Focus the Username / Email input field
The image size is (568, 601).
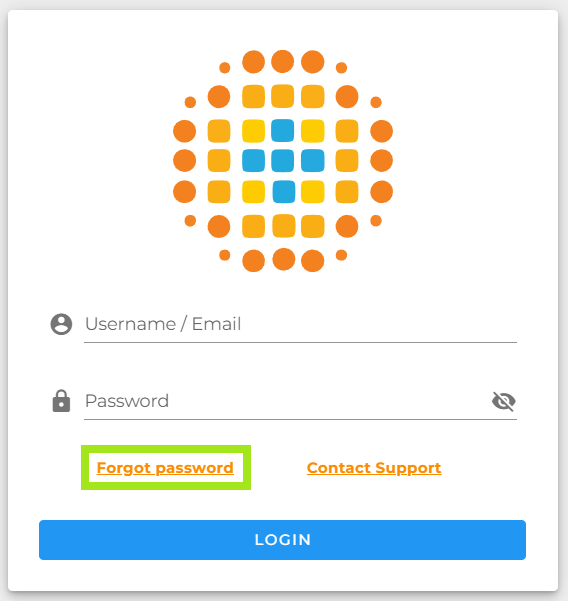300,324
